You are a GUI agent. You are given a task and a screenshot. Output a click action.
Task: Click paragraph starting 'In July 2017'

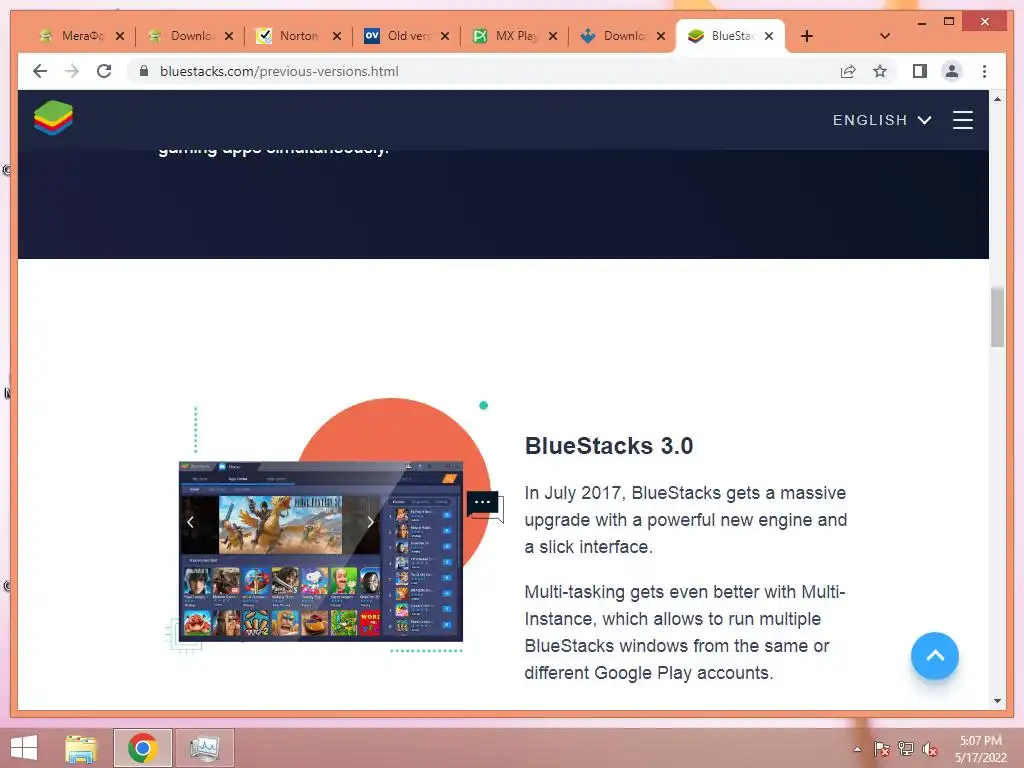click(x=686, y=520)
